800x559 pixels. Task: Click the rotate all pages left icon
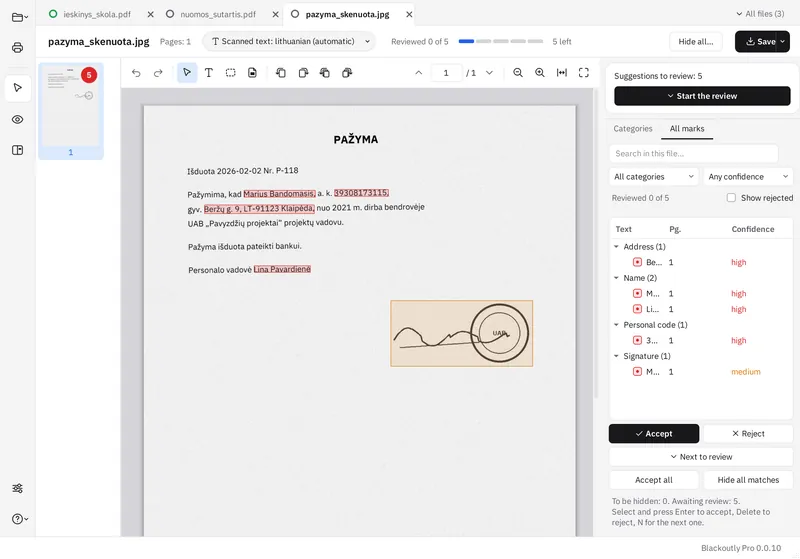(324, 73)
